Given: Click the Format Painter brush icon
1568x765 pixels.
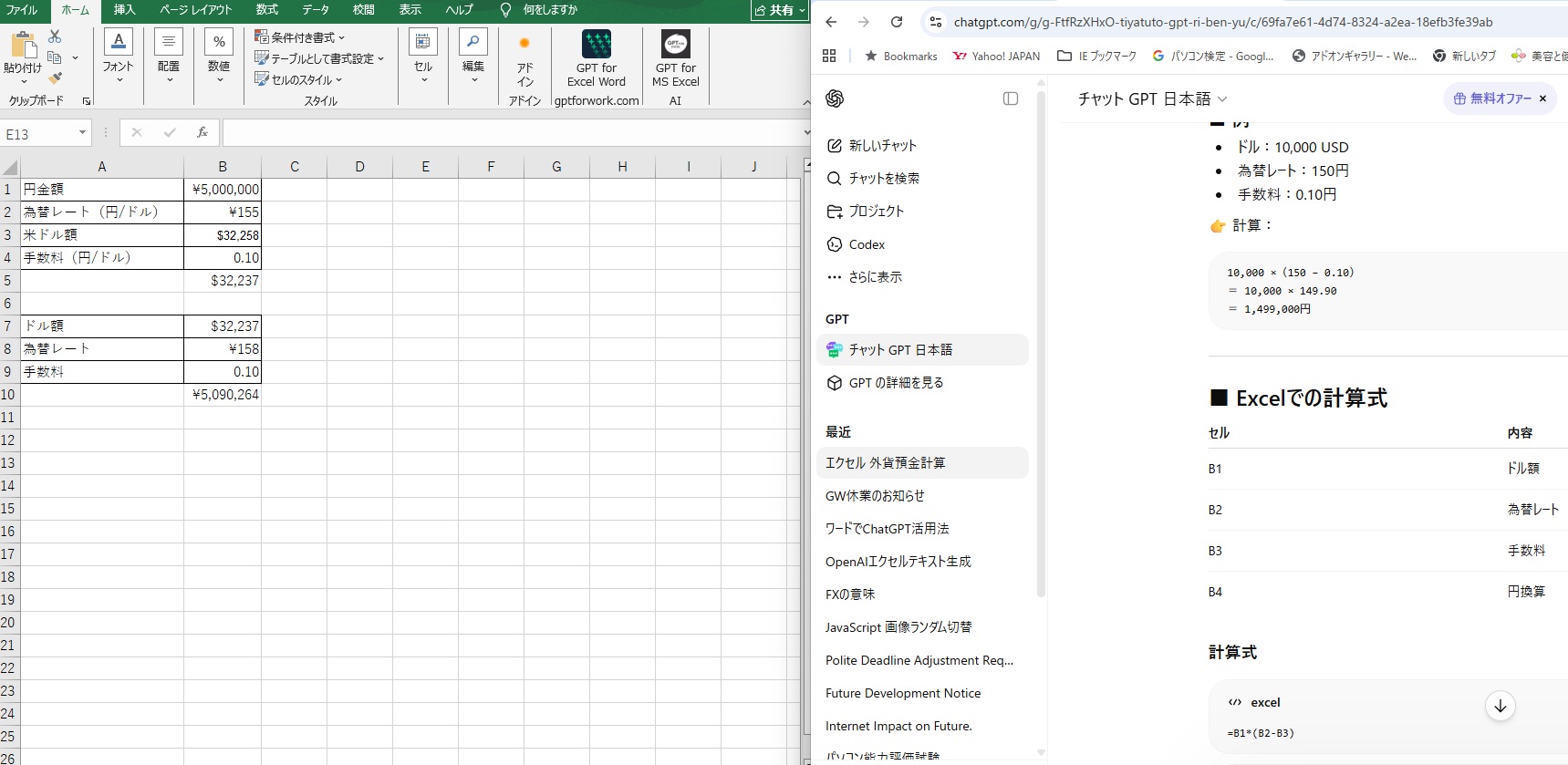Looking at the screenshot, I should (x=55, y=78).
